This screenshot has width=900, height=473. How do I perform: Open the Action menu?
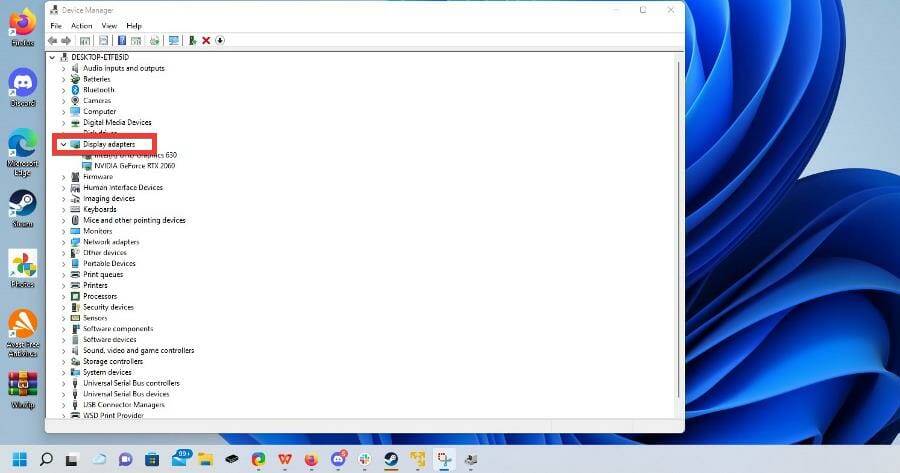tap(82, 26)
